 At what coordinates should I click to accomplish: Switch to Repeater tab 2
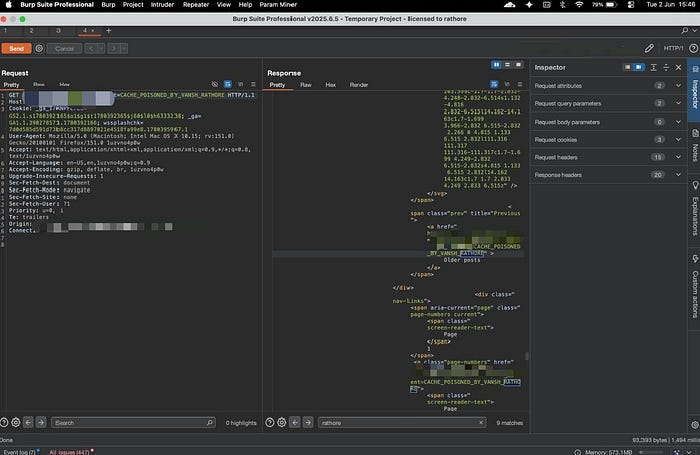(x=31, y=30)
